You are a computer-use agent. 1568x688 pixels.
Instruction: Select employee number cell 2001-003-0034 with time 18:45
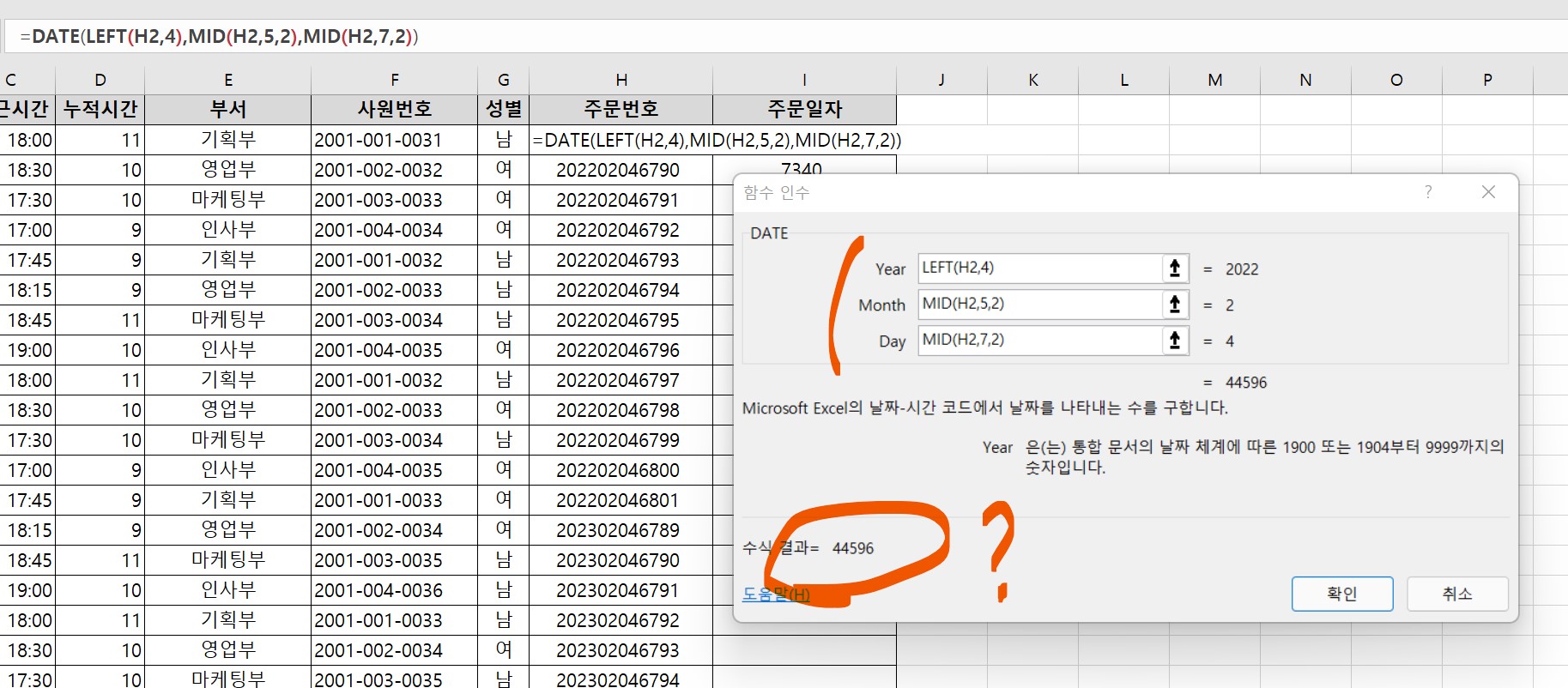(395, 320)
